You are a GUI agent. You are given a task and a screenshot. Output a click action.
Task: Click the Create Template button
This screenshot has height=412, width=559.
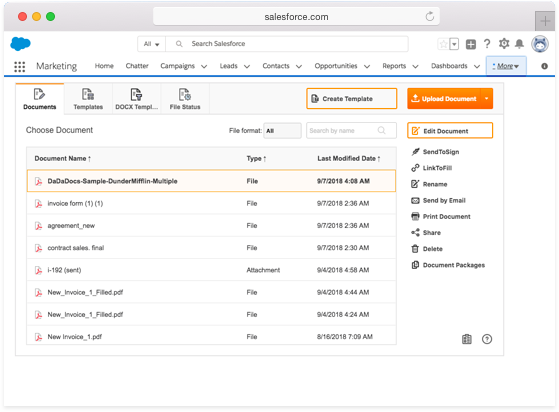[x=352, y=99]
